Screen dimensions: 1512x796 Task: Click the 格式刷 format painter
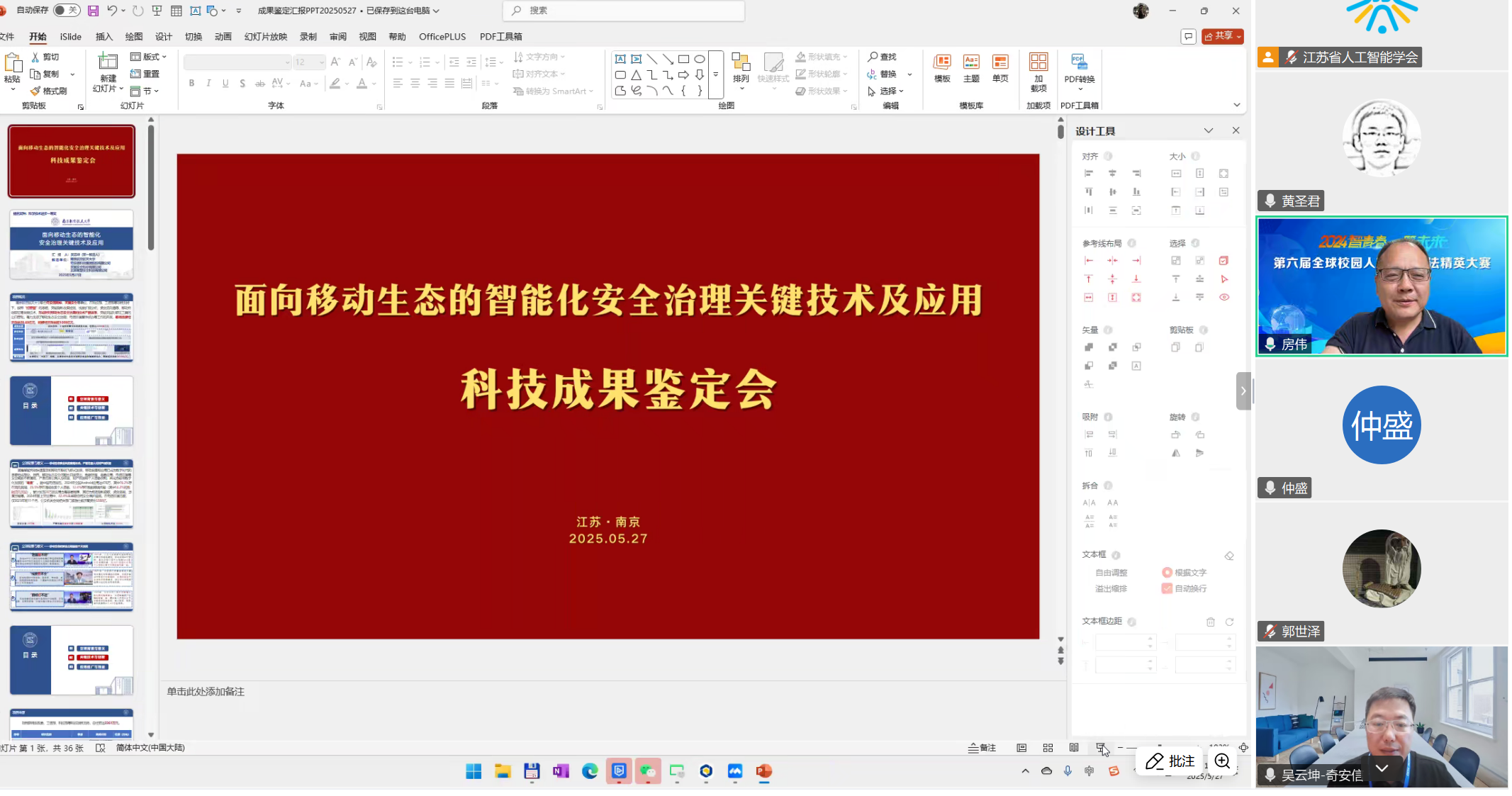48,91
